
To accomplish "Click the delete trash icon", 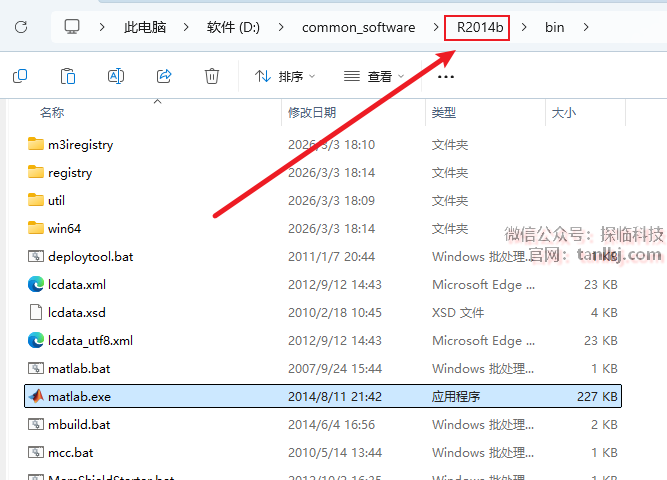I will point(212,77).
